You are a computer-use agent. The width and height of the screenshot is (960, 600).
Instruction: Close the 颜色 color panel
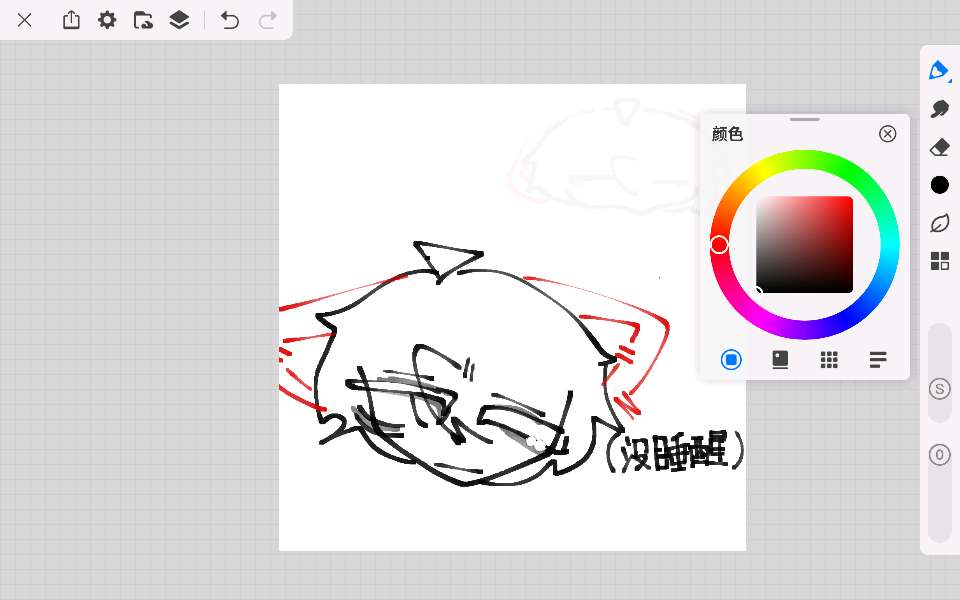click(887, 134)
